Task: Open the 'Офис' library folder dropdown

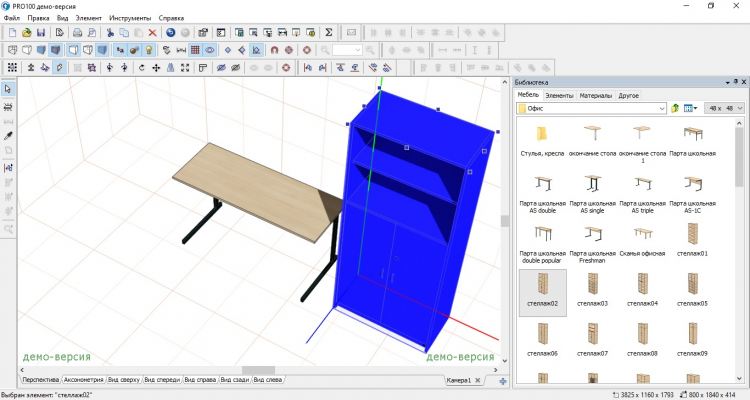Action: tap(662, 108)
